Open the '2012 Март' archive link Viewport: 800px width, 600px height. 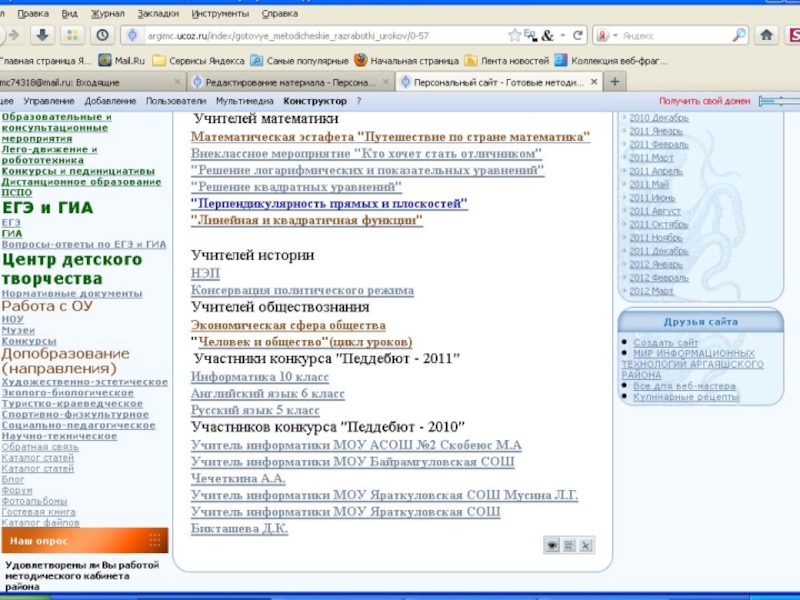click(x=653, y=291)
